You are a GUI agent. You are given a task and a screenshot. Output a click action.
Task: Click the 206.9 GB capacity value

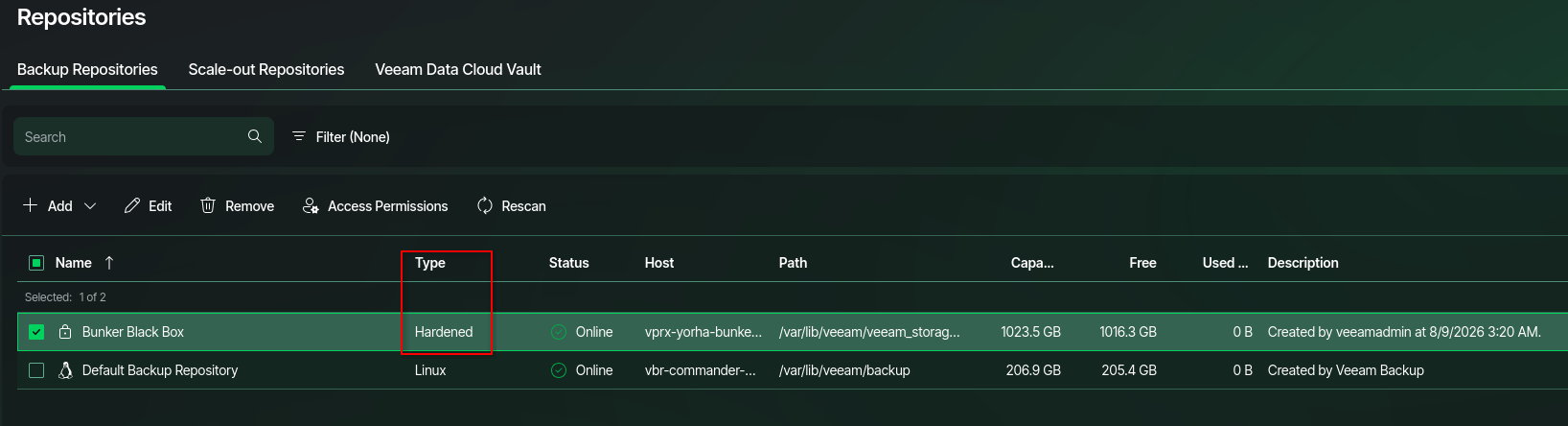pyautogui.click(x=1033, y=370)
